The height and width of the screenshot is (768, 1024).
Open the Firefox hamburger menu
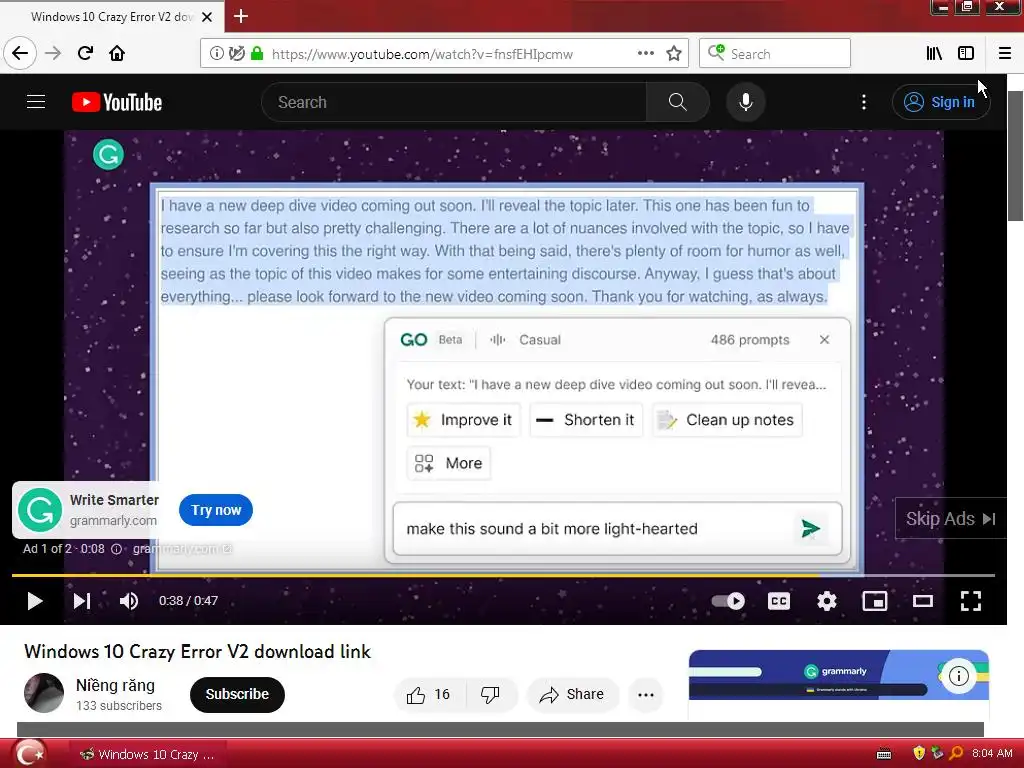coord(1005,54)
